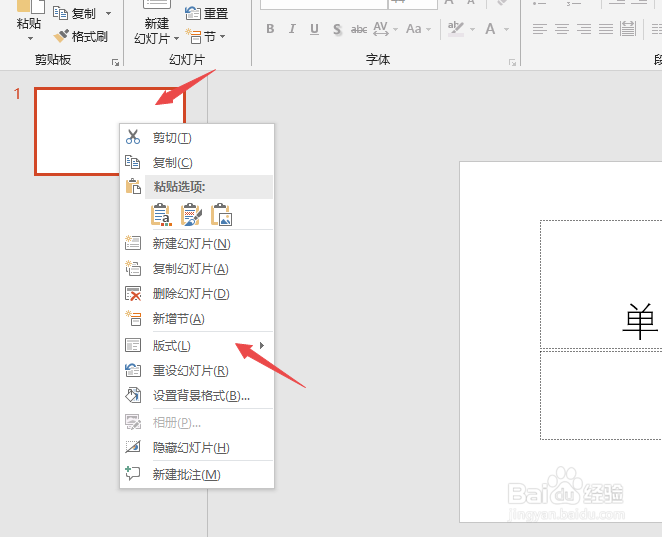Click the subtitle placeholder on slide

[601, 396]
